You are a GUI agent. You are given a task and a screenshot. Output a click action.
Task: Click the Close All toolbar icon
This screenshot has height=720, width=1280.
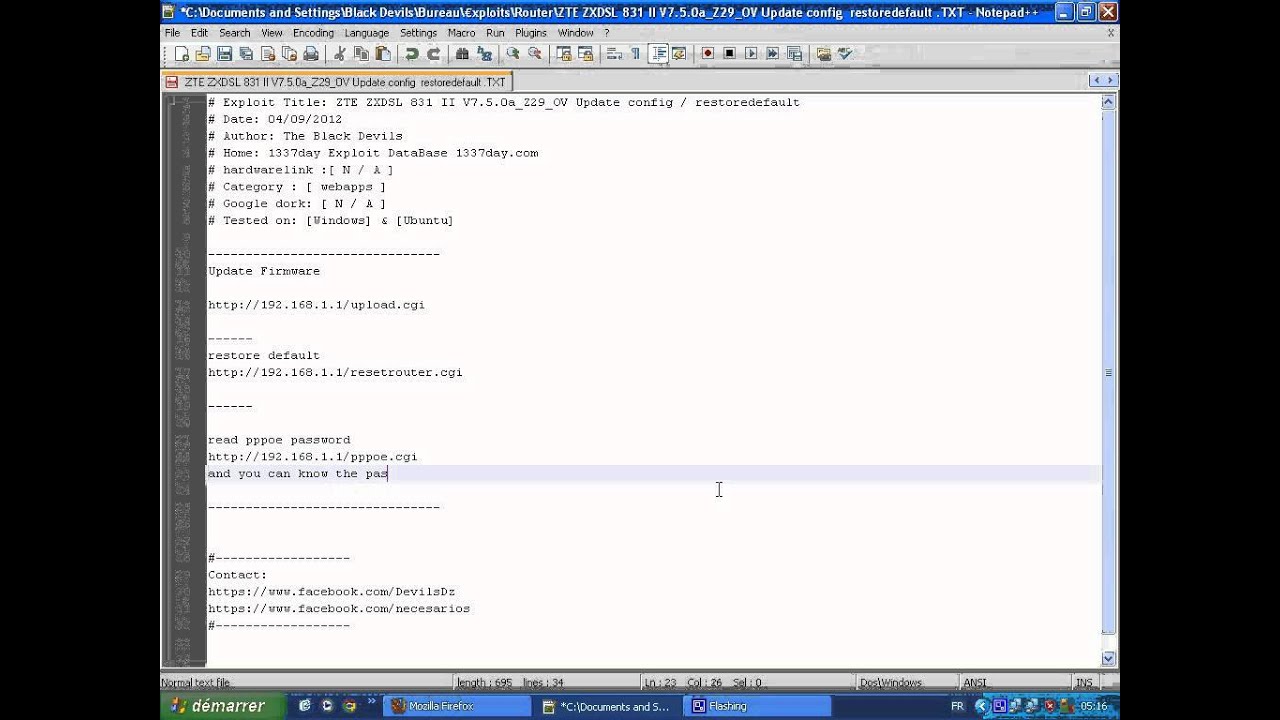289,54
